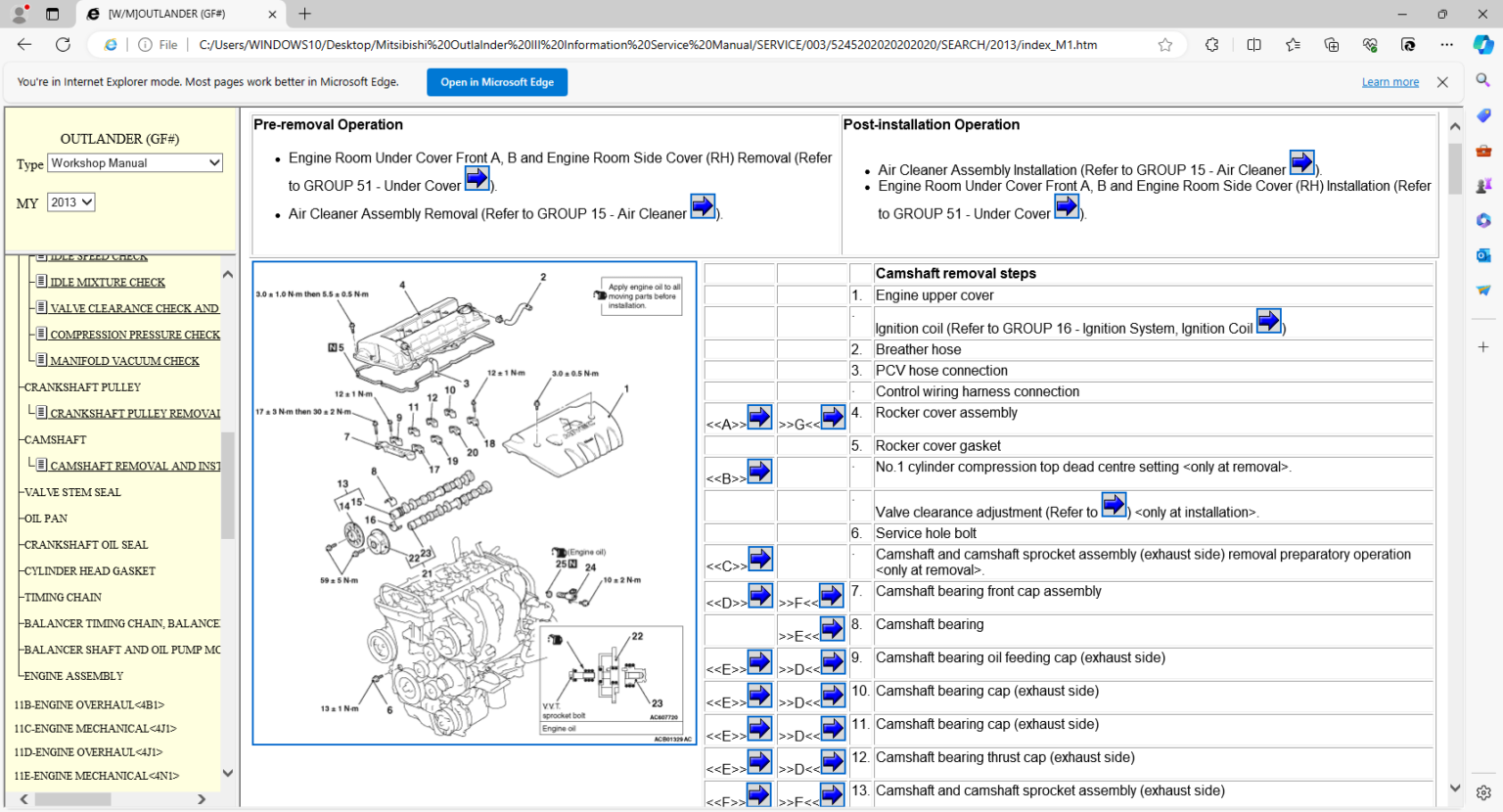Click Open in Microsoft Edge button
Viewport: 1503px width, 812px height.
[x=497, y=82]
